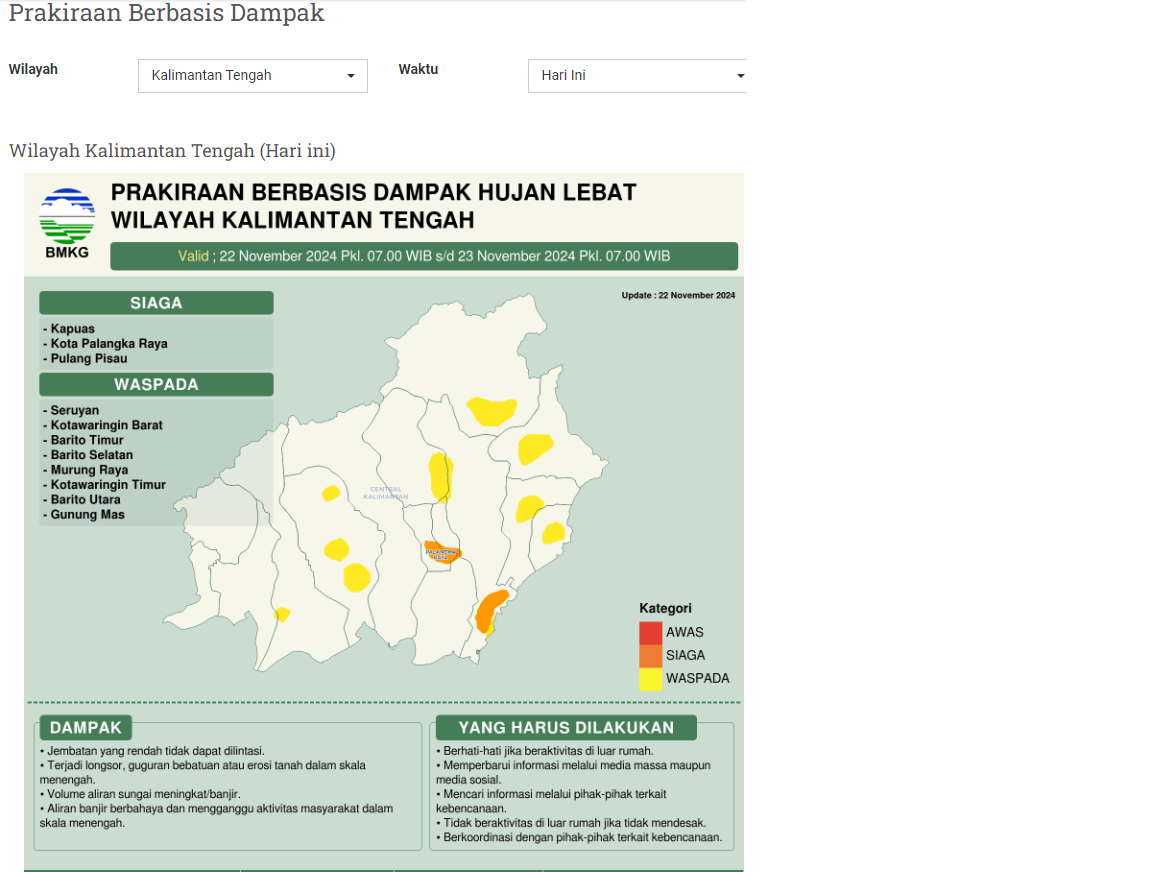1152x872 pixels.
Task: Click 'Tidak beraktivitas di luar rumah jika tidak mendesak.'
Action: click(x=571, y=823)
